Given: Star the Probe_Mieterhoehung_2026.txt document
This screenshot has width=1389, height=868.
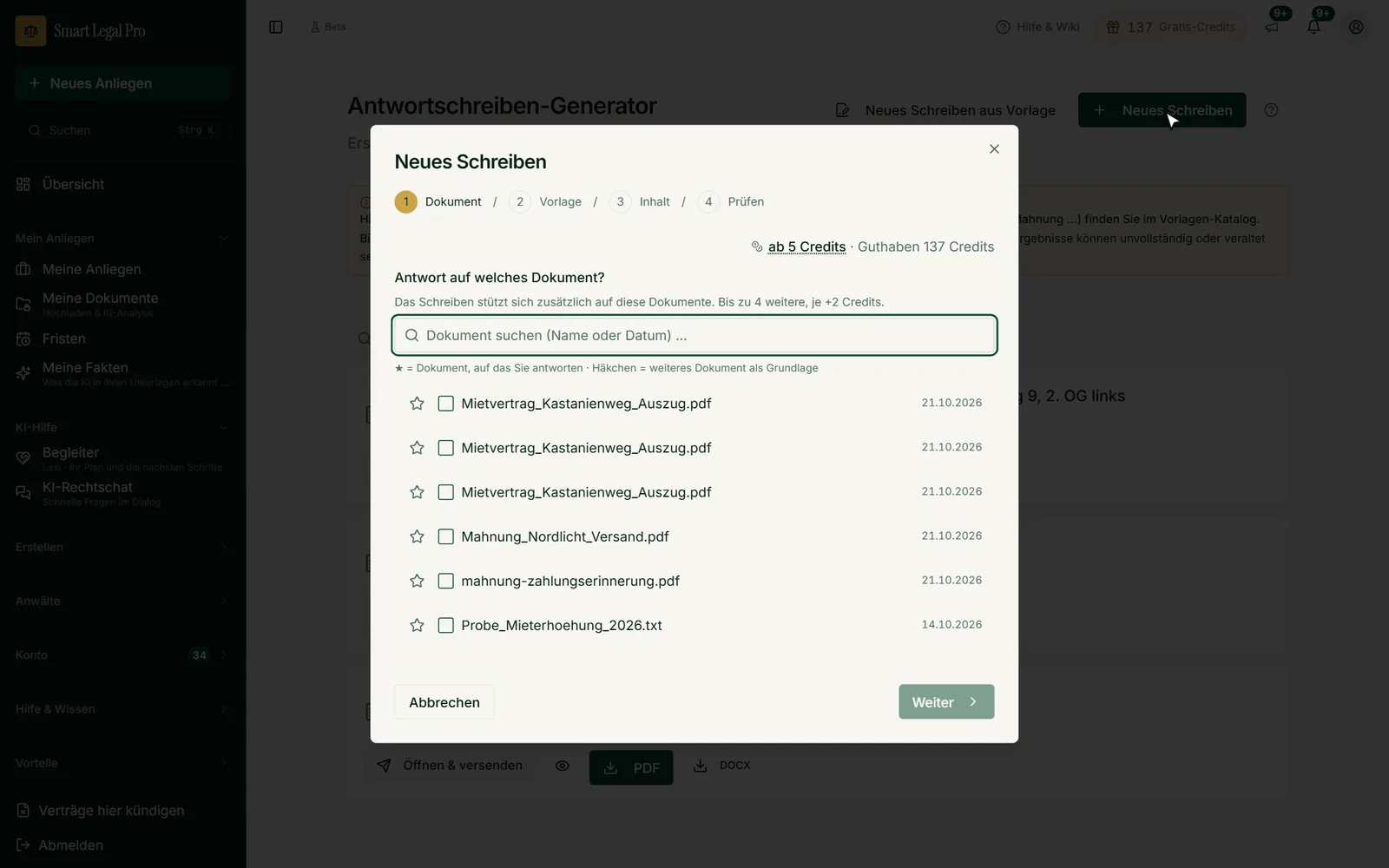Looking at the screenshot, I should [417, 625].
